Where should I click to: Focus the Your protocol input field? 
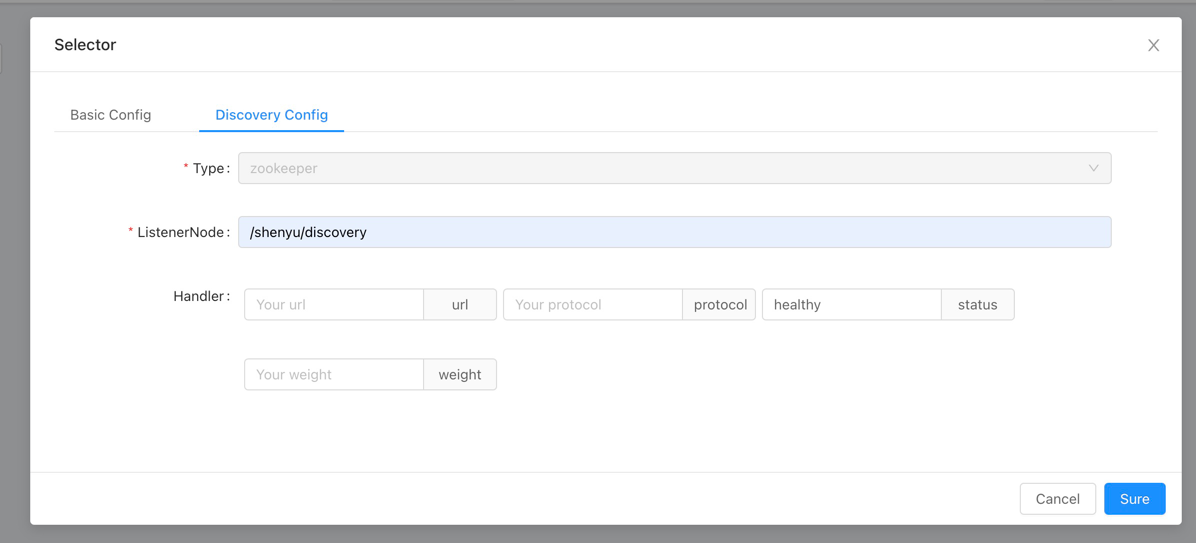coord(592,305)
